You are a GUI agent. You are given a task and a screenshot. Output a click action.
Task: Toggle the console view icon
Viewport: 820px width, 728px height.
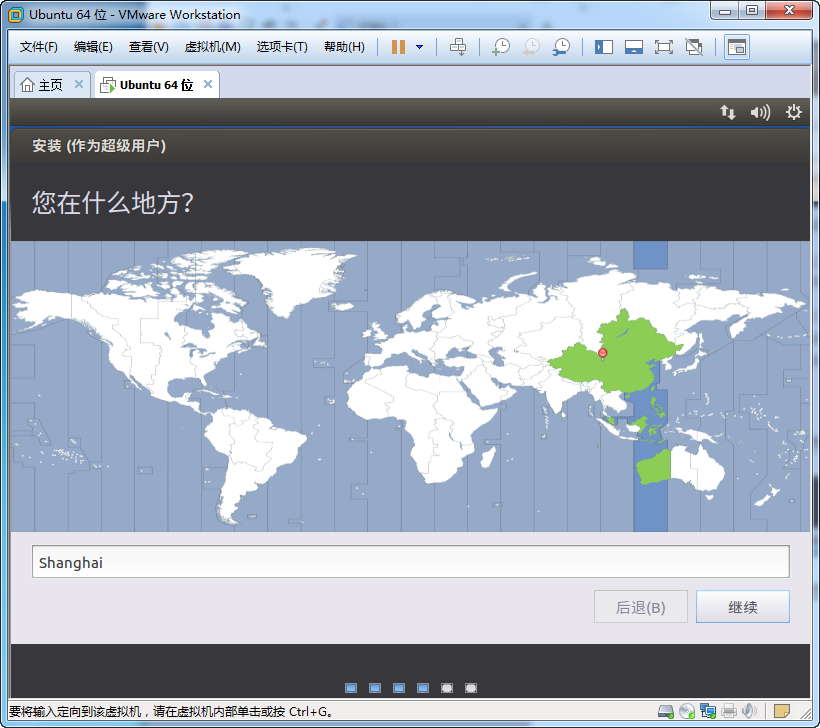click(737, 47)
